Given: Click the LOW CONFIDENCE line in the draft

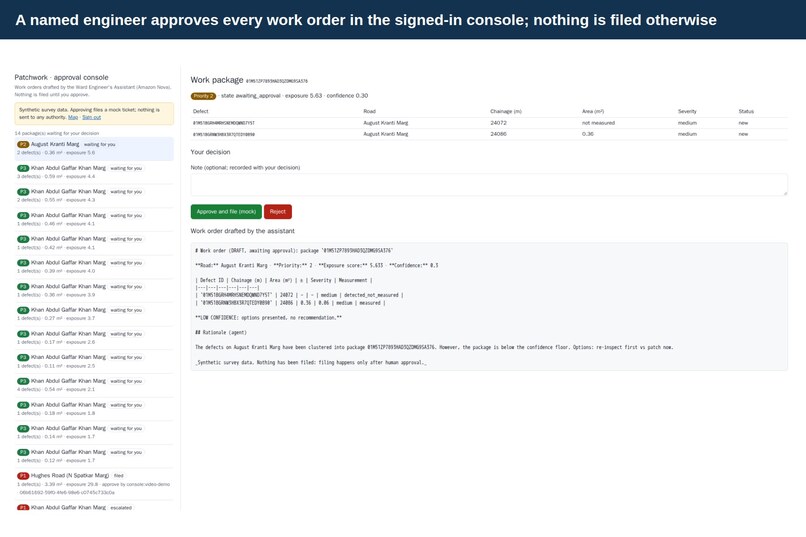Looking at the screenshot, I should pos(268,318).
